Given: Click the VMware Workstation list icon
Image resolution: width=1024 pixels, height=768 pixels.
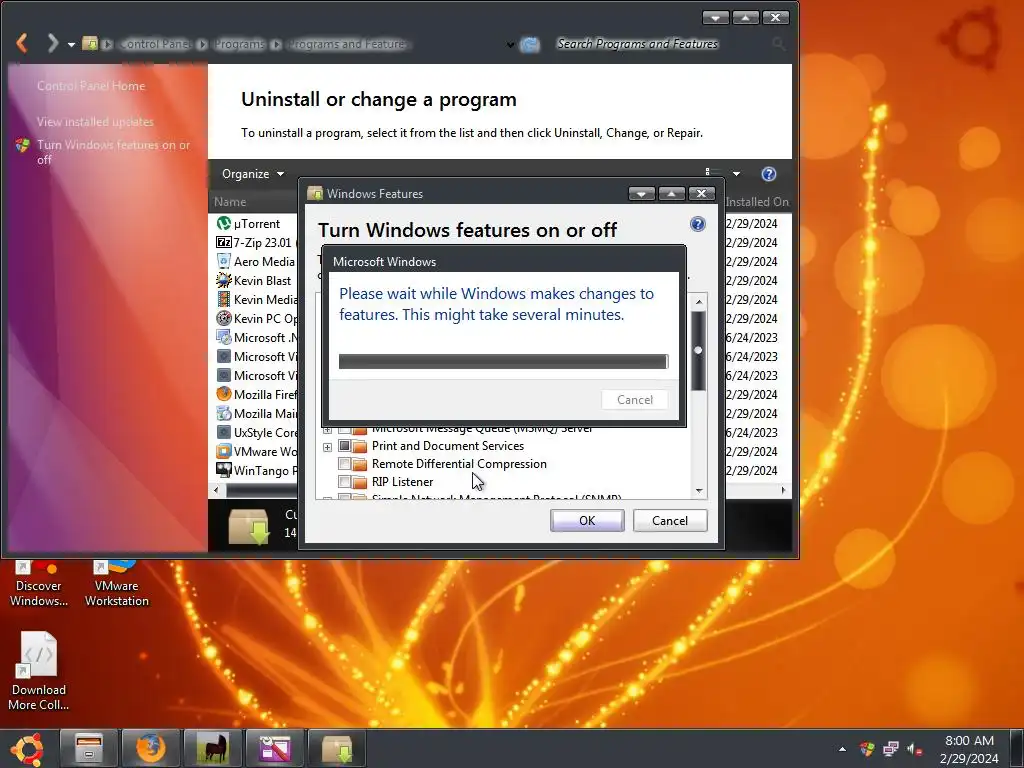Looking at the screenshot, I should (x=223, y=451).
